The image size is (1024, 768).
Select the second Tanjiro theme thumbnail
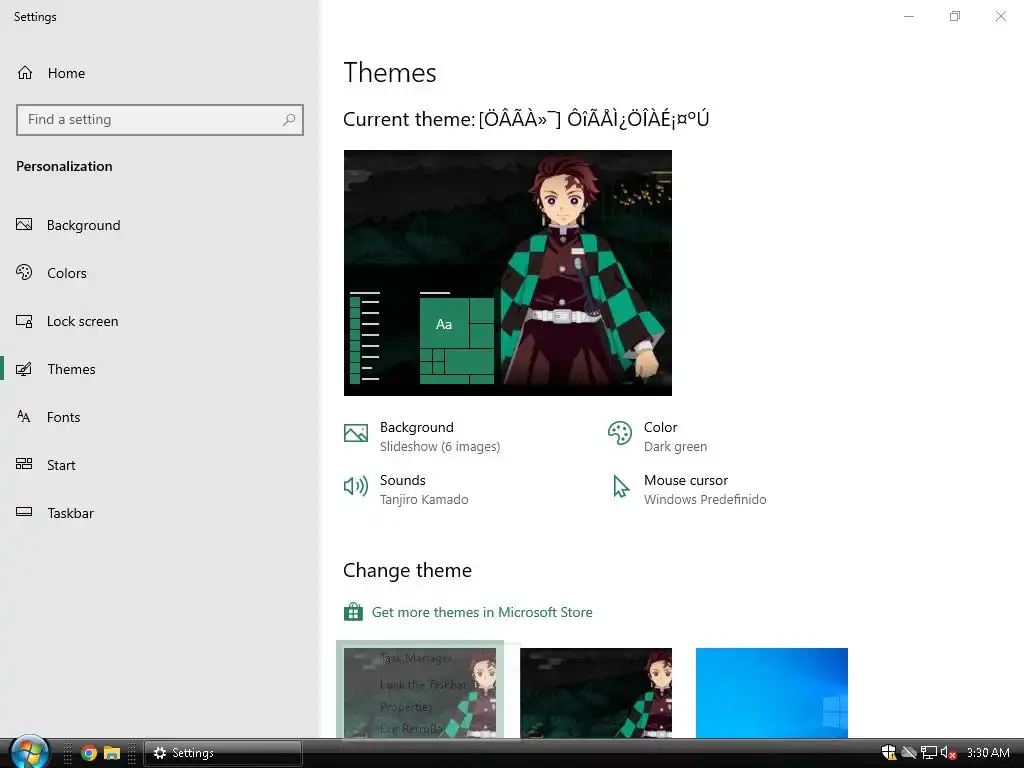coord(596,693)
